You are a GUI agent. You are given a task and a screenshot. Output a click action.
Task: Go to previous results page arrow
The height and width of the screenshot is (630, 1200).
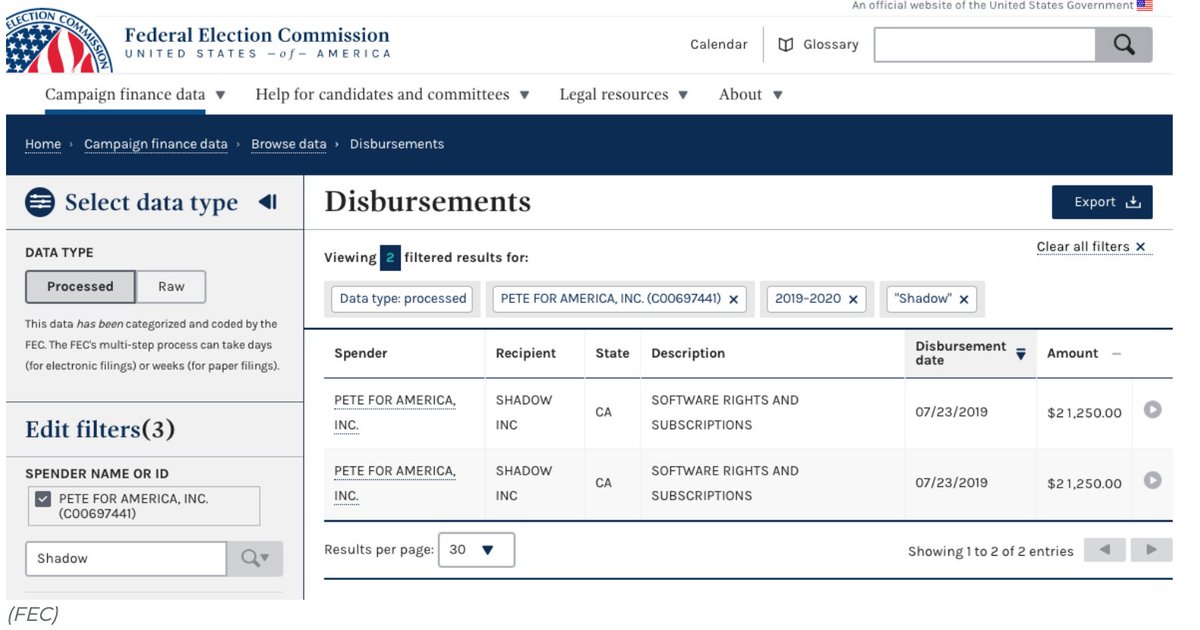tap(1105, 550)
